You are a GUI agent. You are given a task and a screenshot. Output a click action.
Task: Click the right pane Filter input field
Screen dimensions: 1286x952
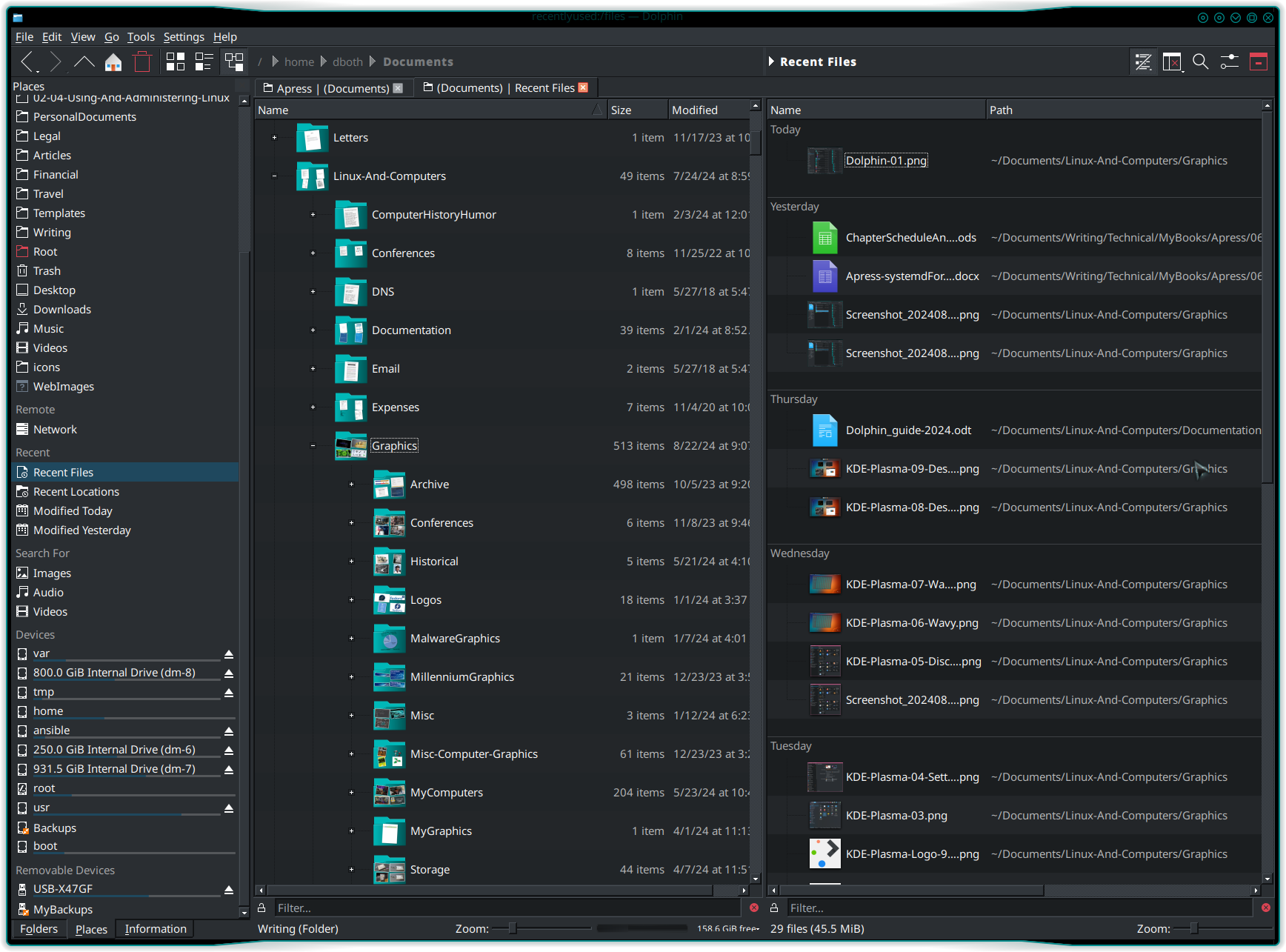[1019, 908]
